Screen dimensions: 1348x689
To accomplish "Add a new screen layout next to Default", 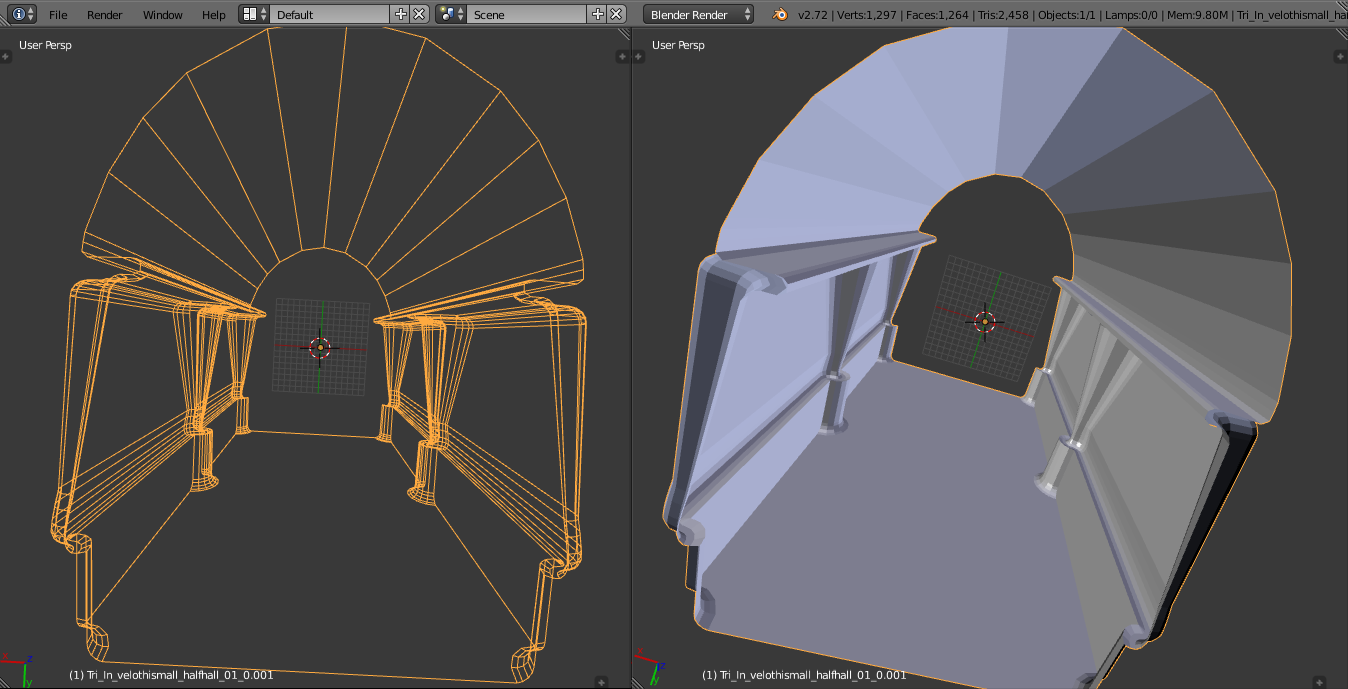I will [401, 14].
